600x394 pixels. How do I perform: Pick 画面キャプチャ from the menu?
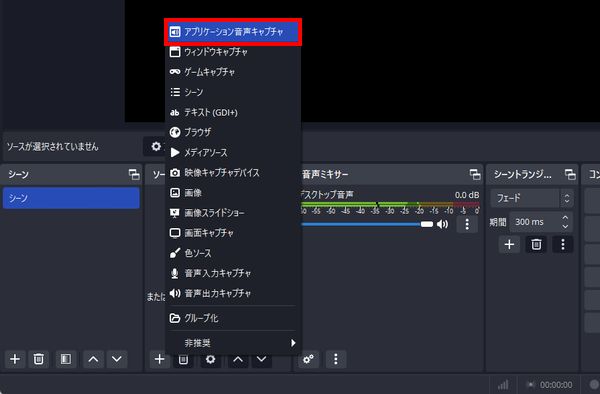pos(233,233)
